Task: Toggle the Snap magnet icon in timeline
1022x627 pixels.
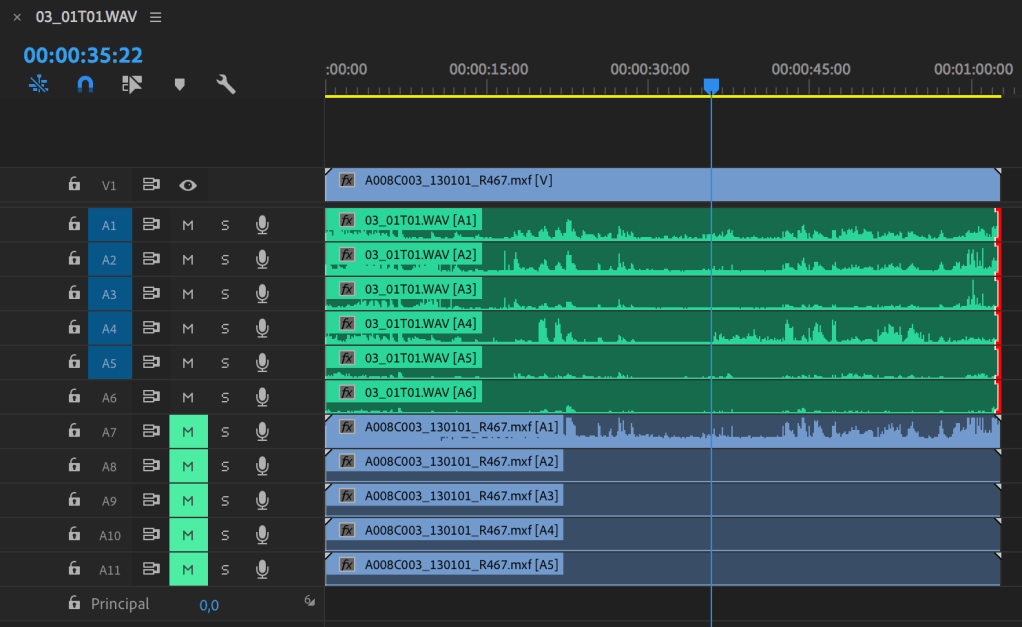Action: click(85, 84)
